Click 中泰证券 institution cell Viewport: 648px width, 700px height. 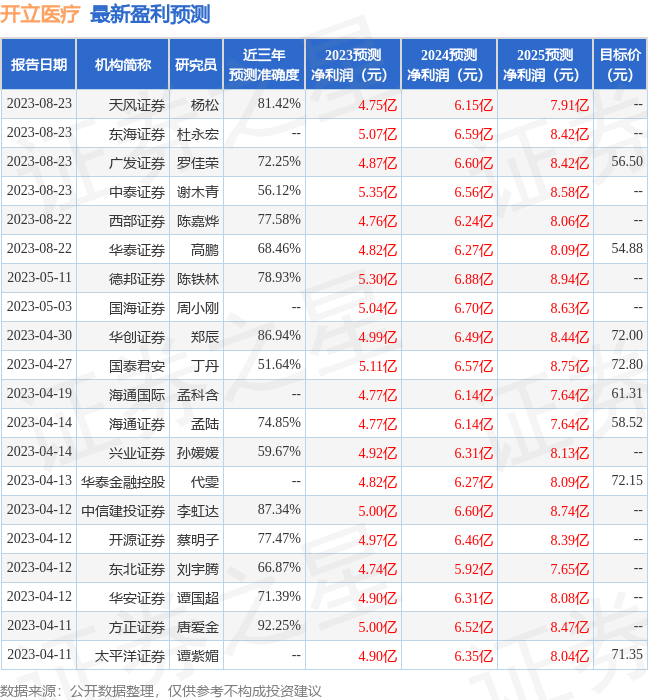coord(137,192)
